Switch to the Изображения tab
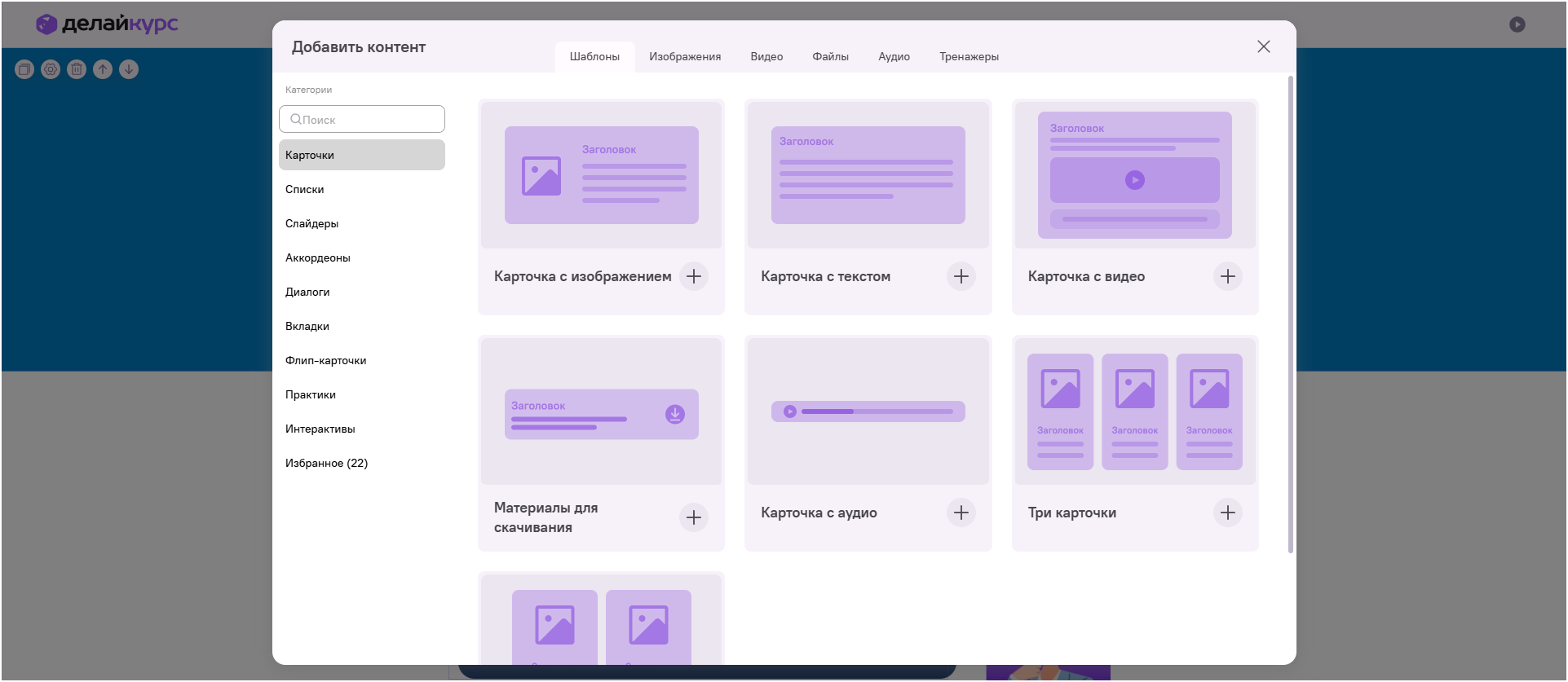1568x682 pixels. [x=685, y=57]
